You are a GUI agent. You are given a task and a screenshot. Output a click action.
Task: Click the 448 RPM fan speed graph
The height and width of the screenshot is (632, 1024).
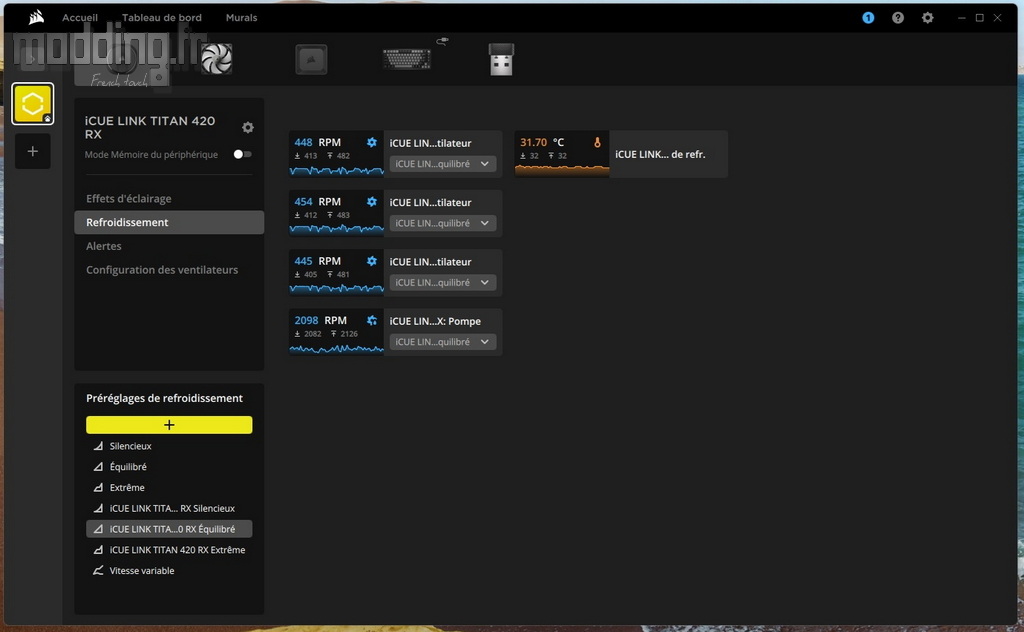click(336, 170)
